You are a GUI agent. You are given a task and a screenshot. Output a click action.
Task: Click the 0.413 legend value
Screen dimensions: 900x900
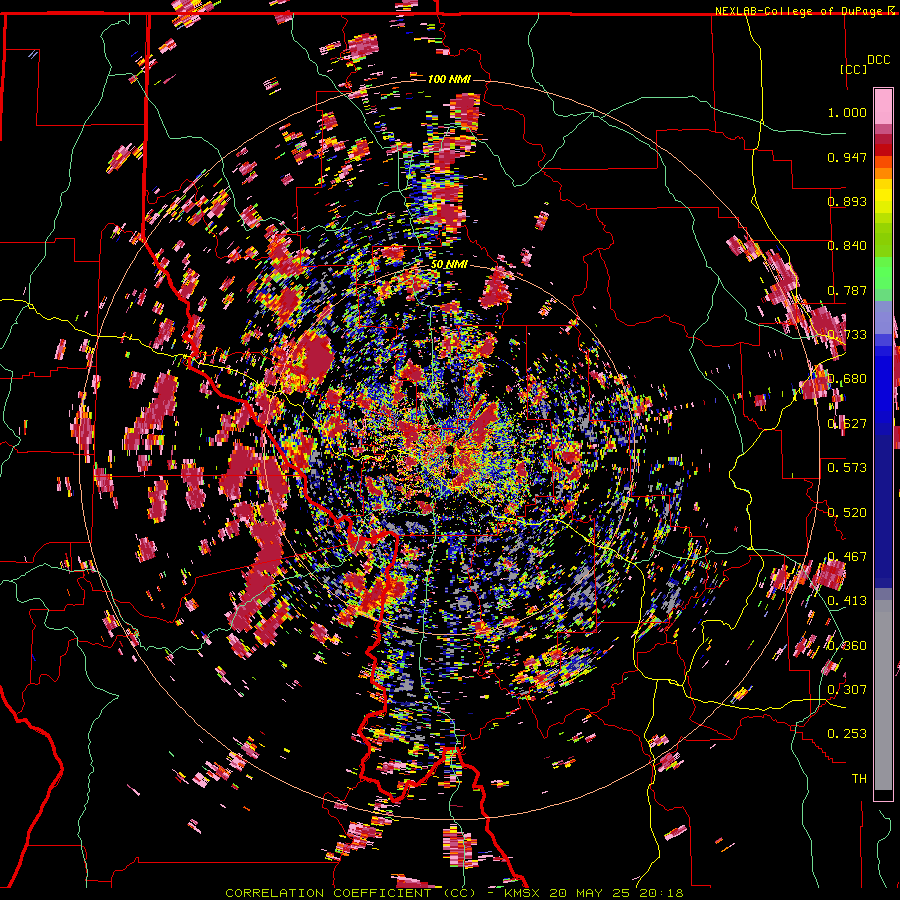click(x=847, y=601)
